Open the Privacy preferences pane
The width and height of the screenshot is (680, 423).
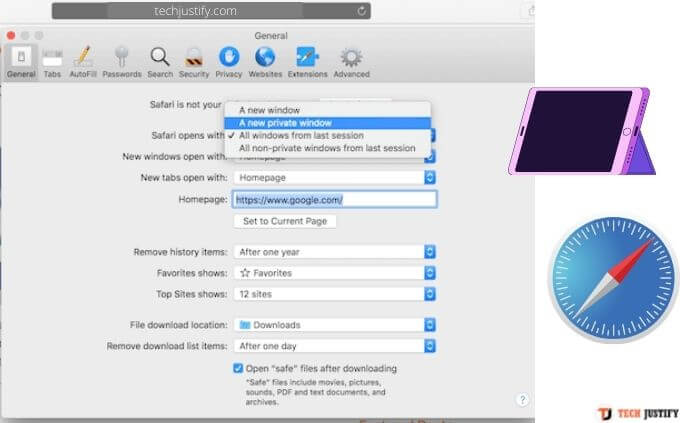228,60
